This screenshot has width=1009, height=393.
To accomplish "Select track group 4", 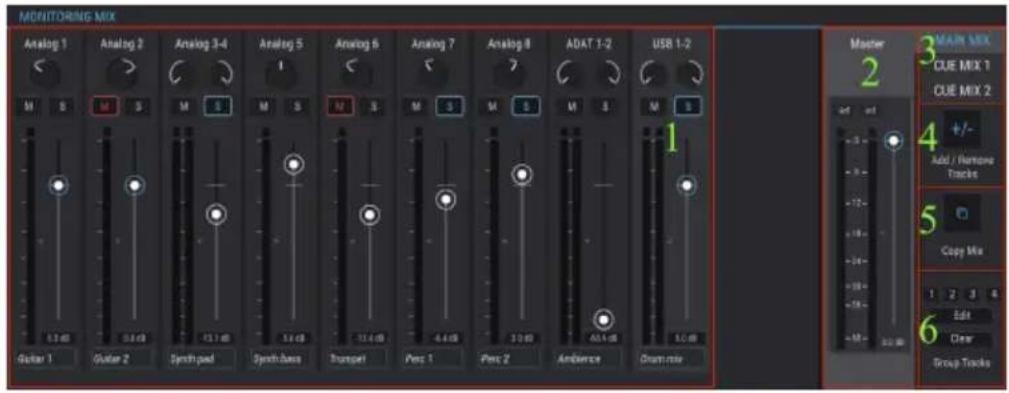I will pyautogui.click(x=994, y=294).
